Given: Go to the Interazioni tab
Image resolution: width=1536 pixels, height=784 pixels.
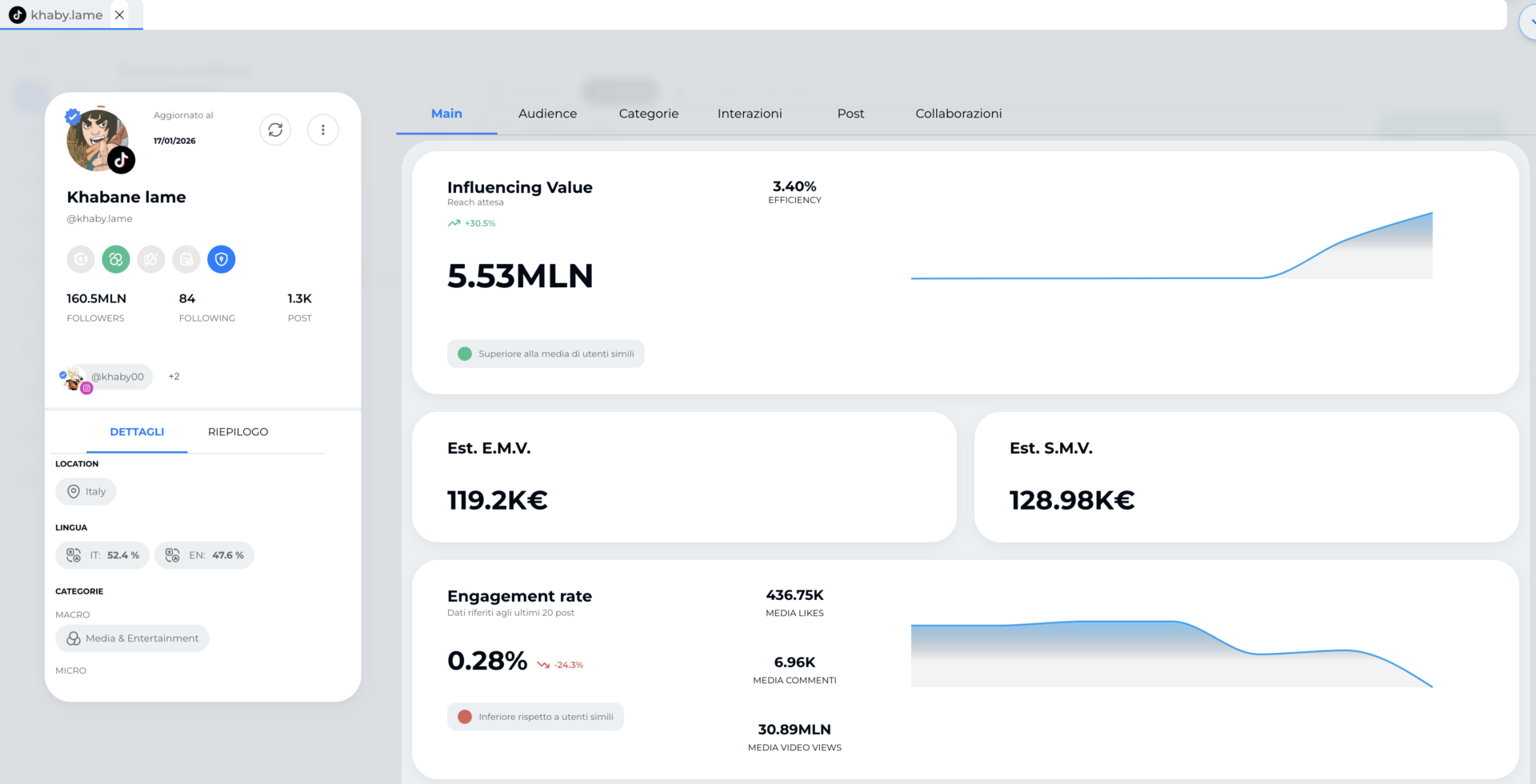Looking at the screenshot, I should (750, 114).
